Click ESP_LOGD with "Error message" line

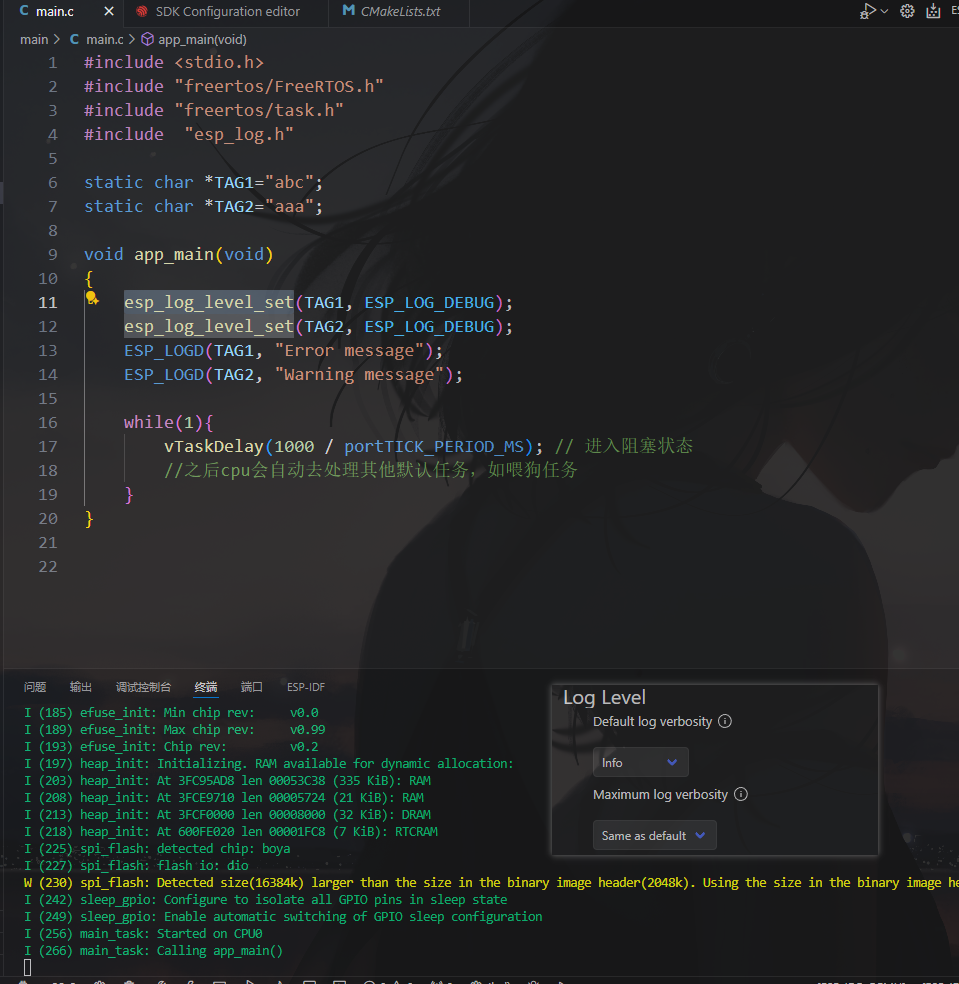tap(283, 351)
